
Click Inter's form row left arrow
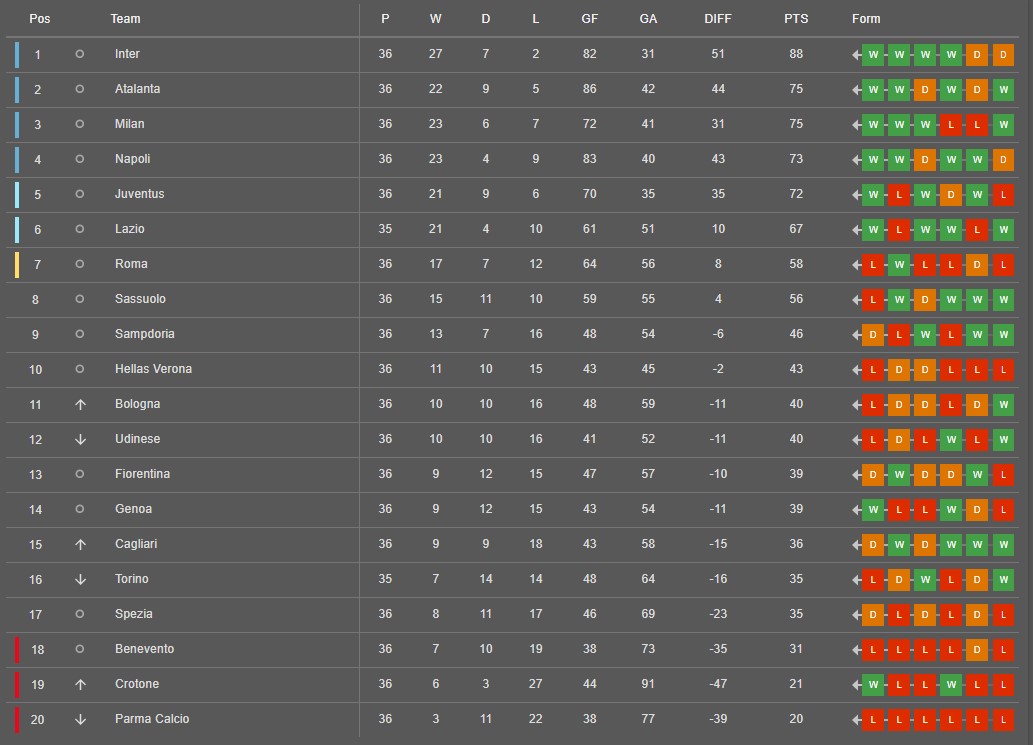click(856, 55)
